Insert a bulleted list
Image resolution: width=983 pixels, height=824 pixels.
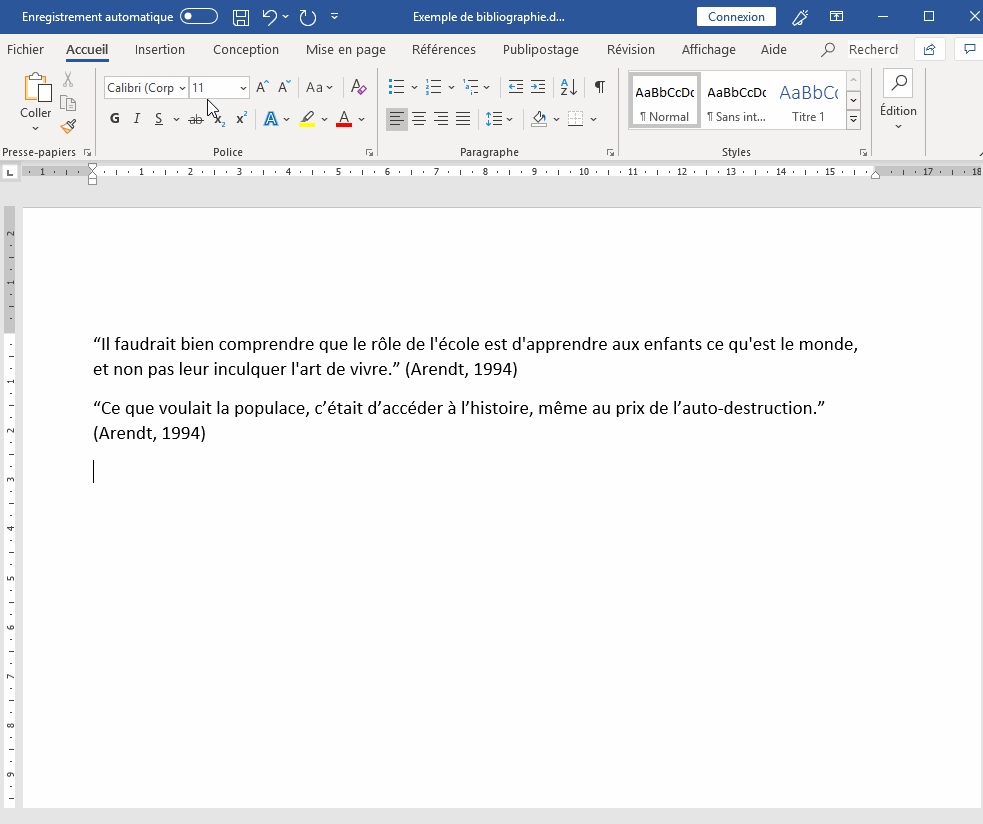(396, 87)
